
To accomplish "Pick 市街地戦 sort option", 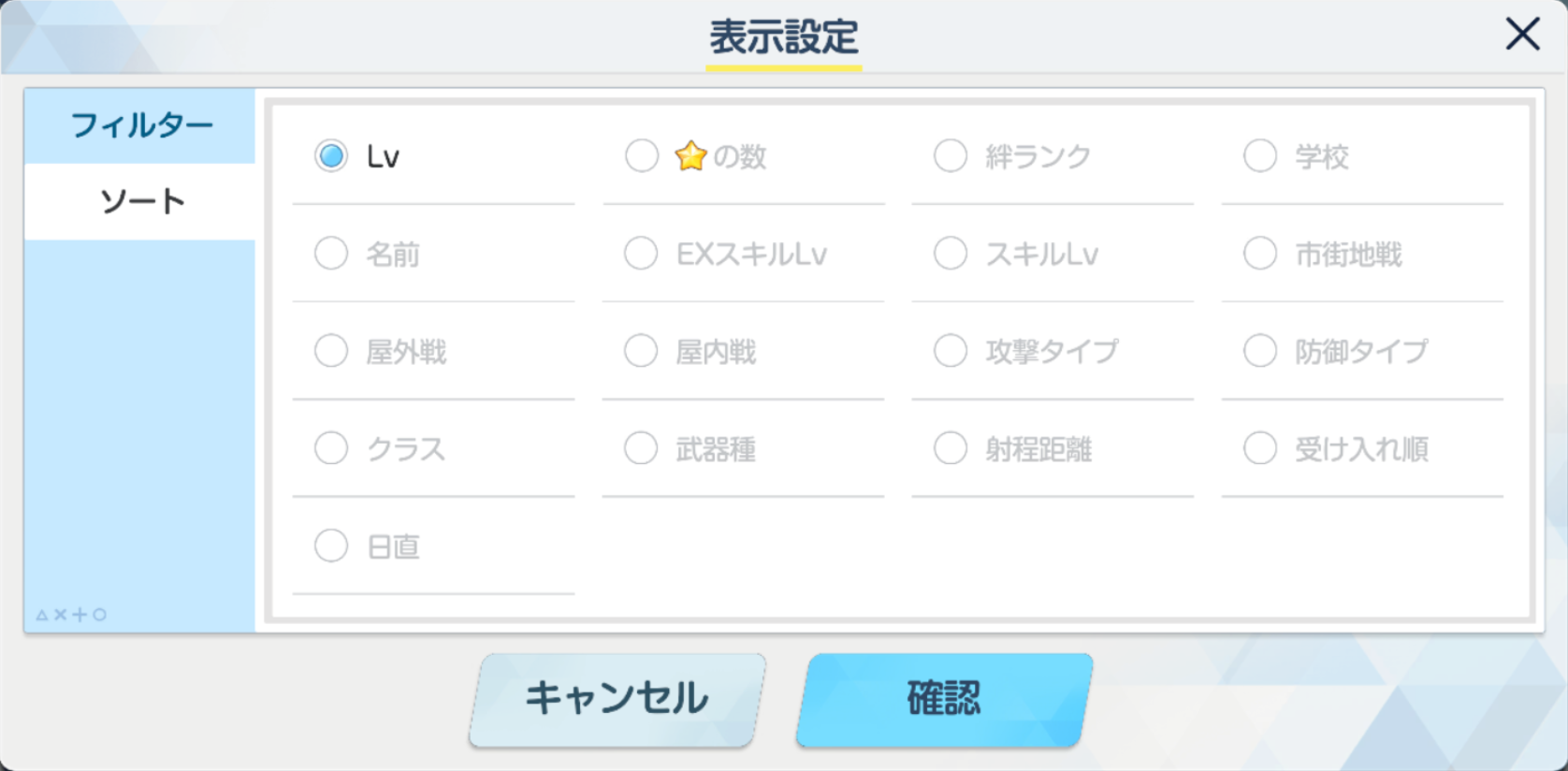I will (x=1260, y=254).
